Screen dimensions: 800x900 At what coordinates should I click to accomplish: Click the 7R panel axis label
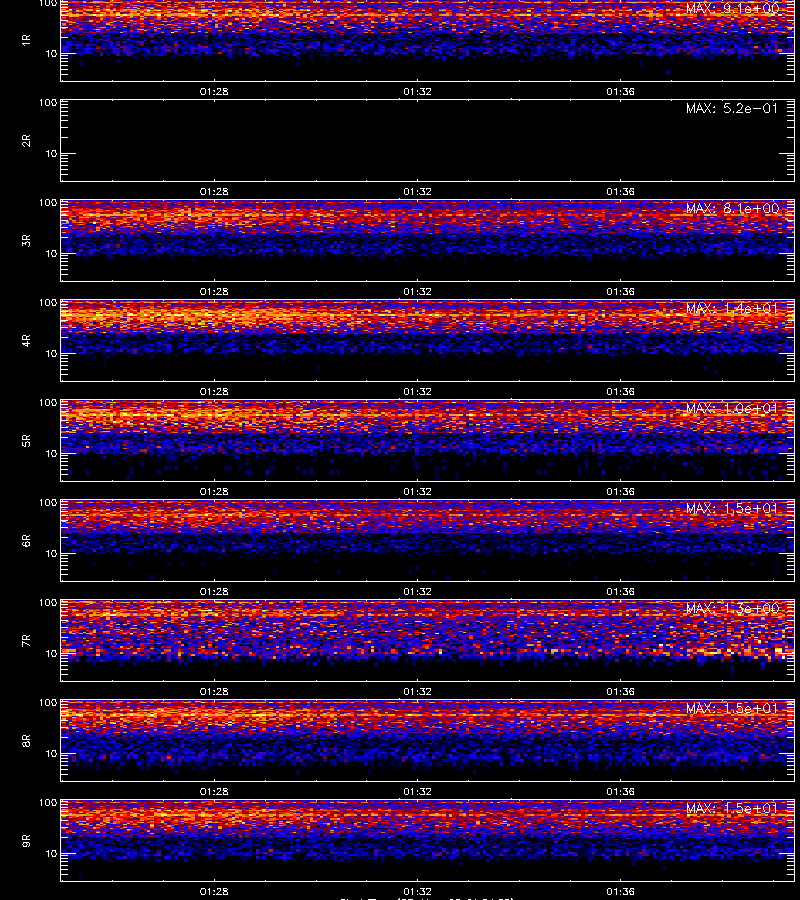[26, 641]
